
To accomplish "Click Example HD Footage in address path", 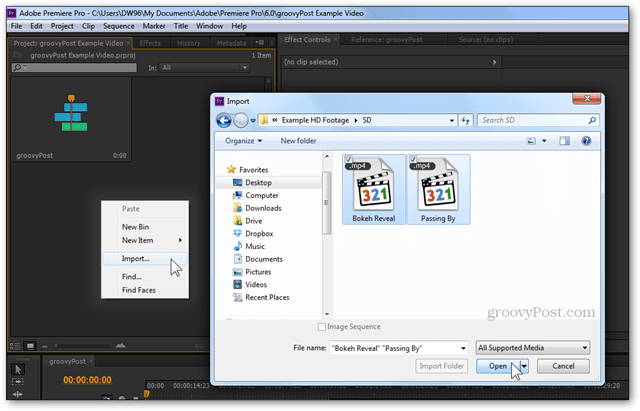I will [x=315, y=120].
